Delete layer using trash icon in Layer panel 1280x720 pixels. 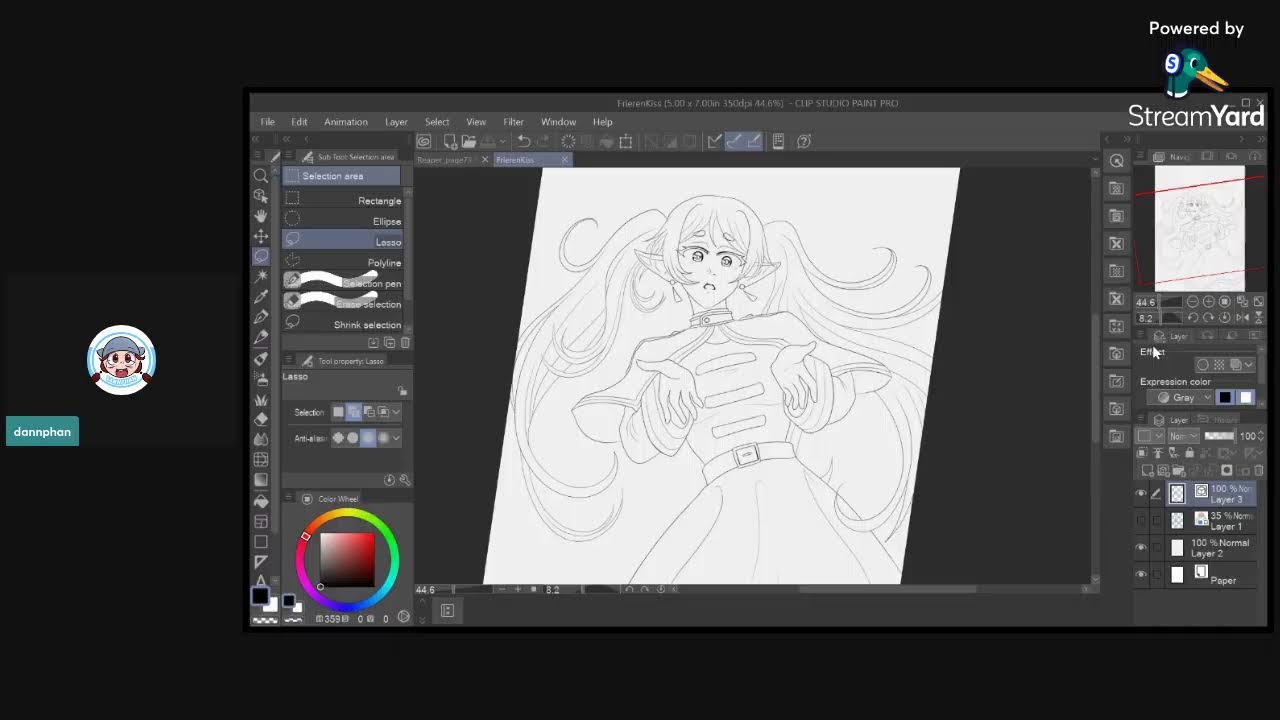(x=1258, y=471)
